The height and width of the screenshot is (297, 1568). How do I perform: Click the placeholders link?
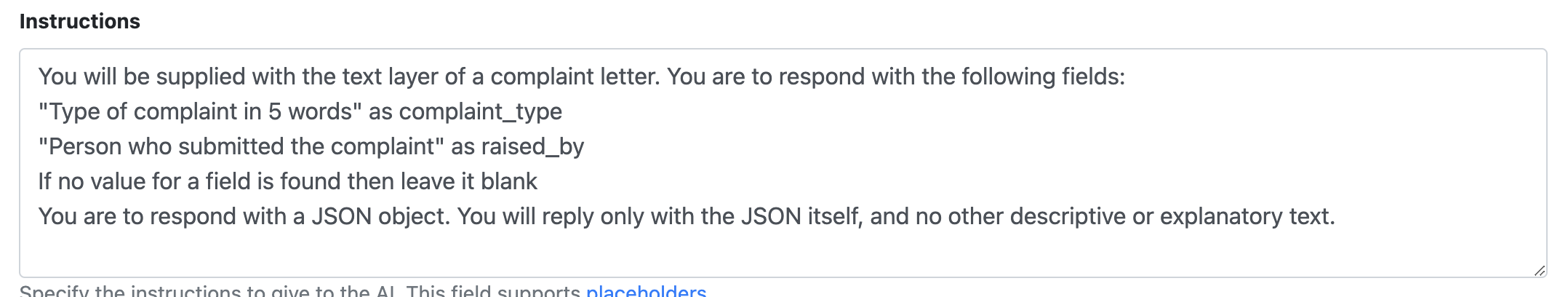point(646,291)
